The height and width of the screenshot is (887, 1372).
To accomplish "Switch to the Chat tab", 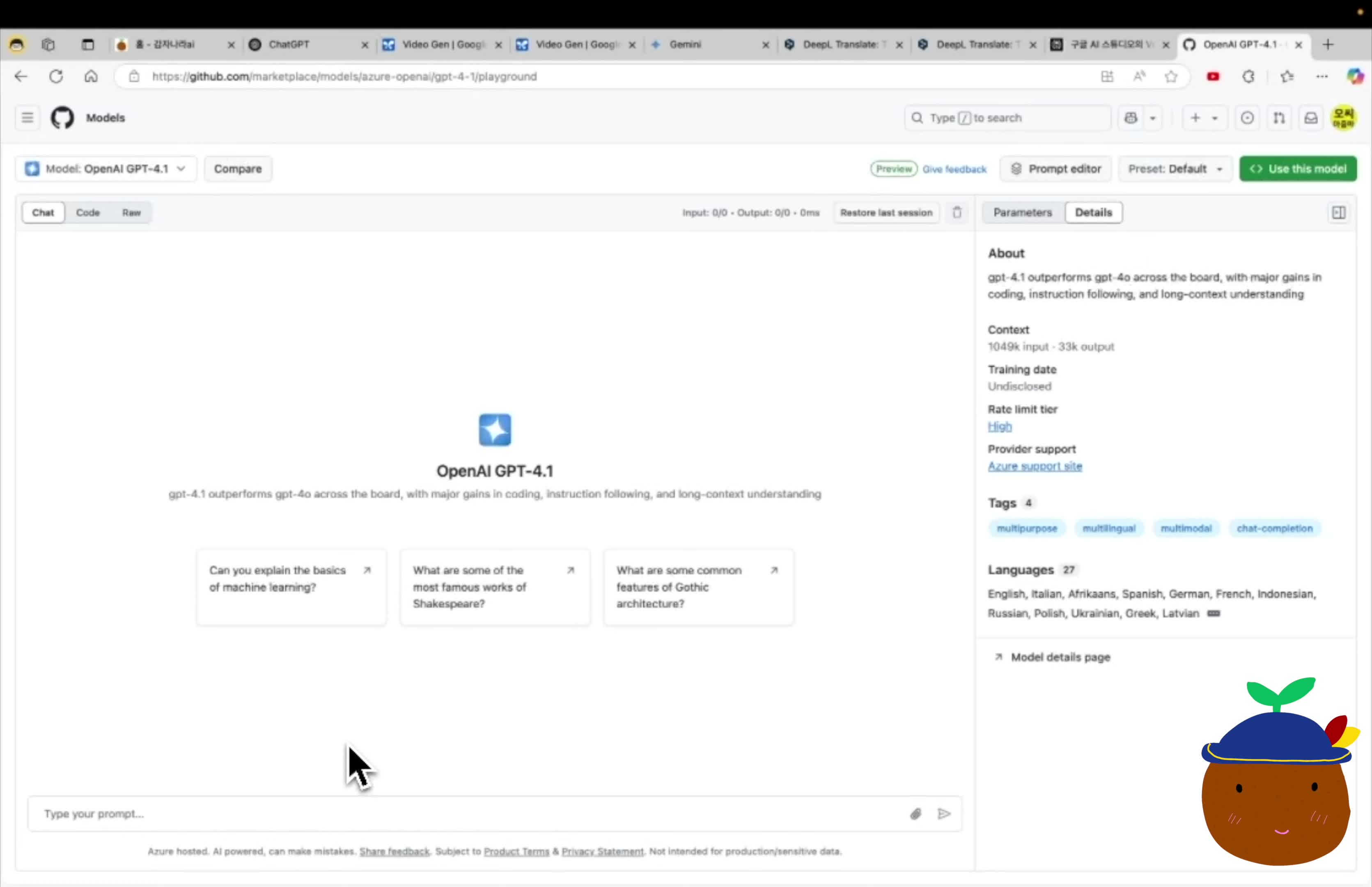I will click(x=43, y=213).
